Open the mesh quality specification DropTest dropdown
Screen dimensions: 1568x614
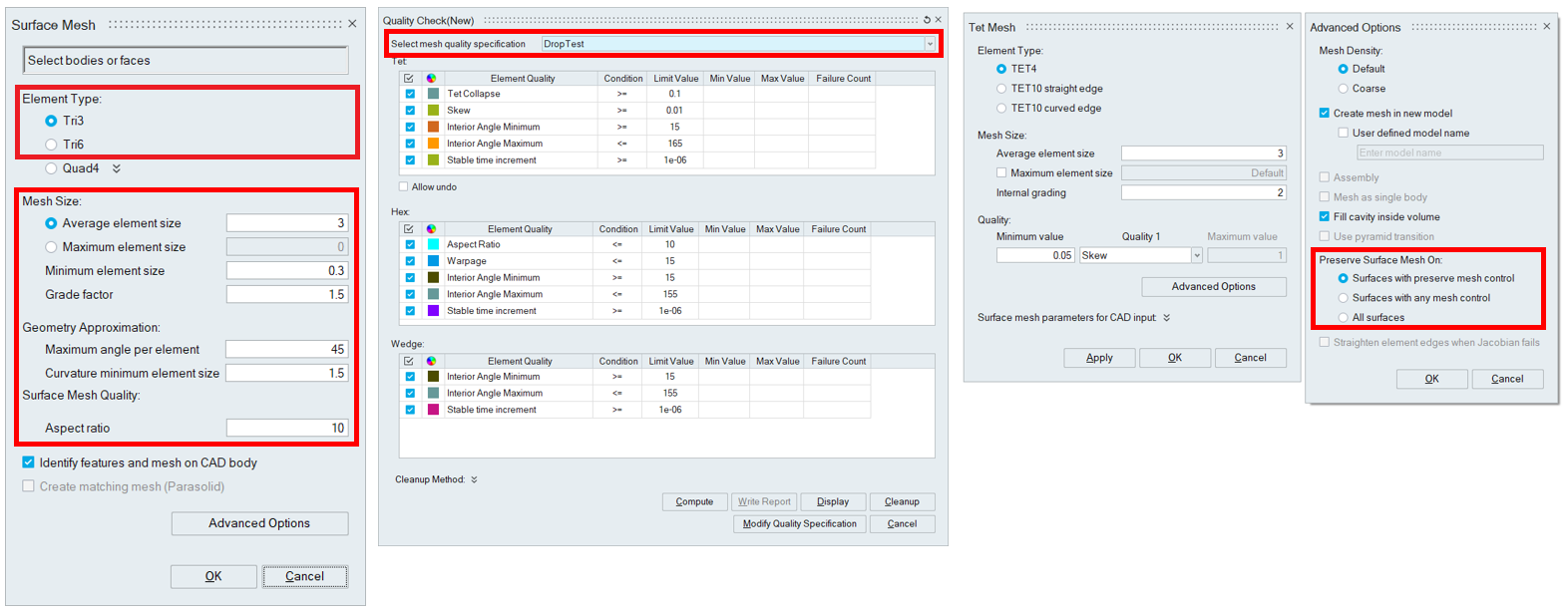pyautogui.click(x=930, y=44)
